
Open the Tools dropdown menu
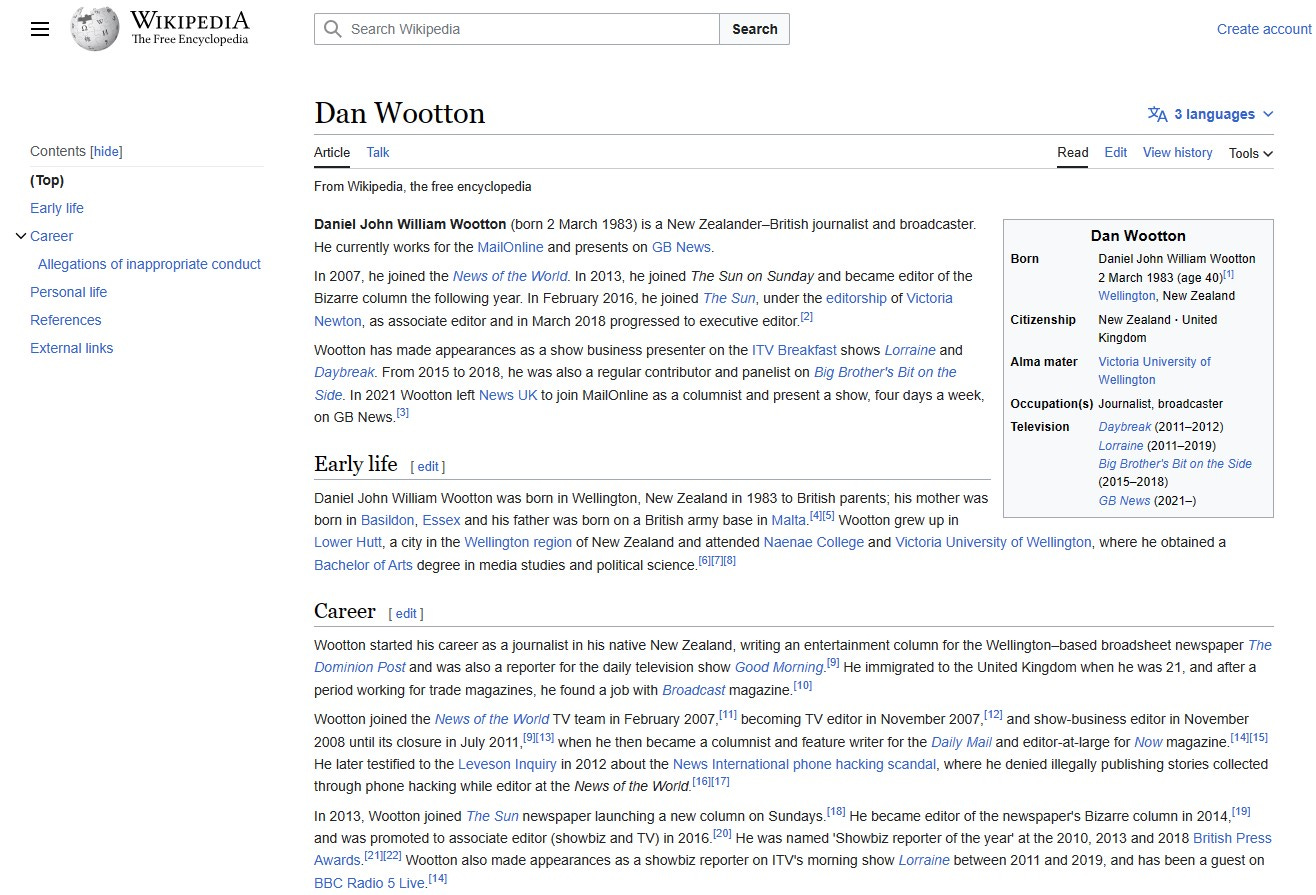[x=1251, y=153]
